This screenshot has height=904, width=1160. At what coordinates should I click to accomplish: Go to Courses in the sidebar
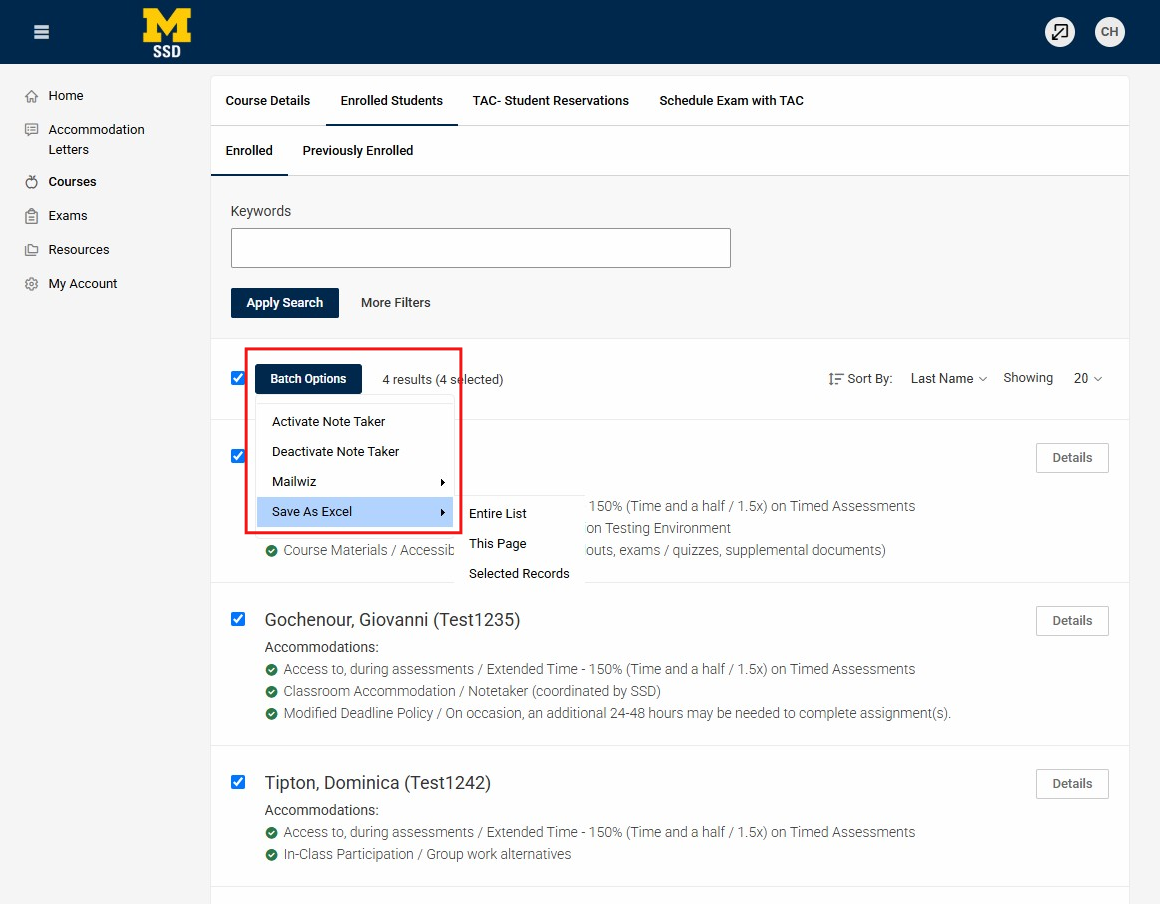click(x=72, y=182)
